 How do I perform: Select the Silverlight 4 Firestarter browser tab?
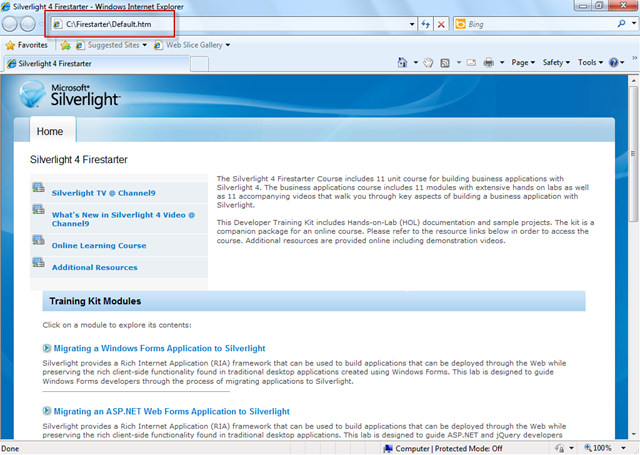click(x=96, y=64)
